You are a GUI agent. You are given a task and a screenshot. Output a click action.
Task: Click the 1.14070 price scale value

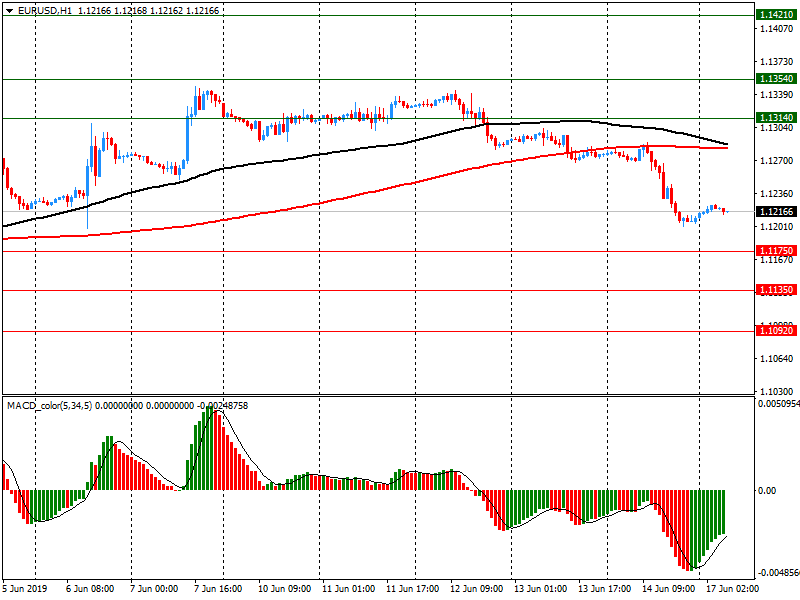[x=777, y=29]
